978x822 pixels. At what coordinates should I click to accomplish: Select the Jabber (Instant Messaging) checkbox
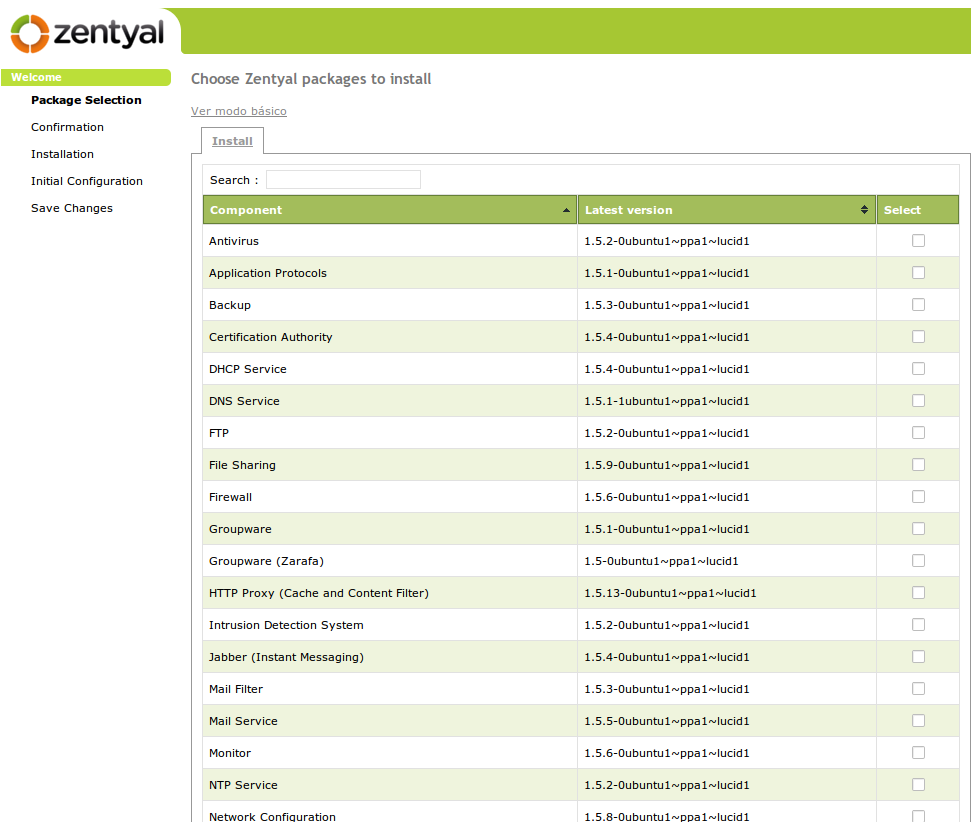(918, 657)
